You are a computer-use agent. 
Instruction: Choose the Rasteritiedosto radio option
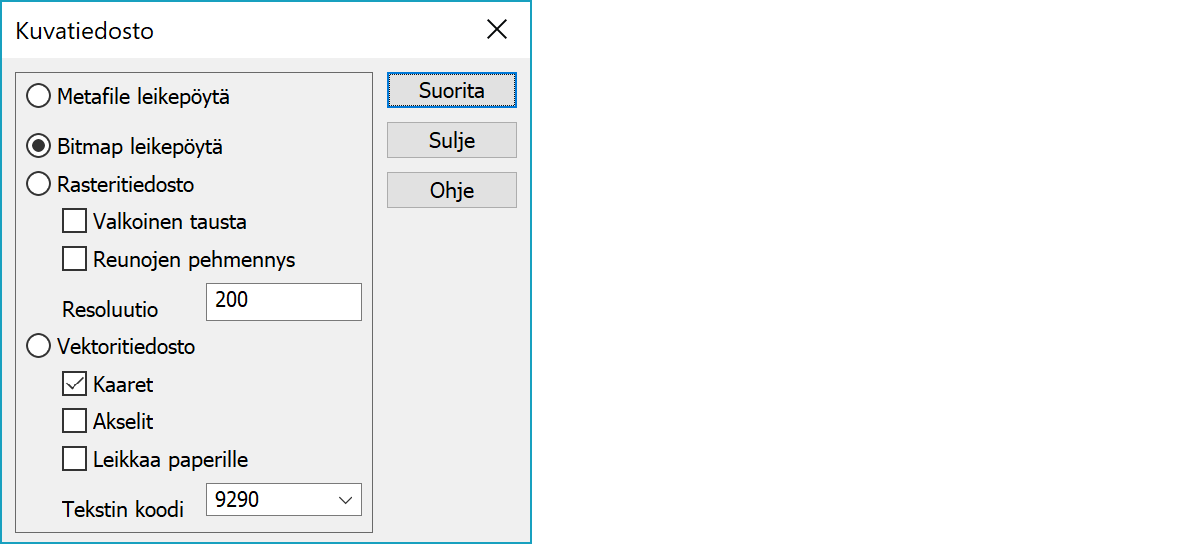(x=39, y=185)
